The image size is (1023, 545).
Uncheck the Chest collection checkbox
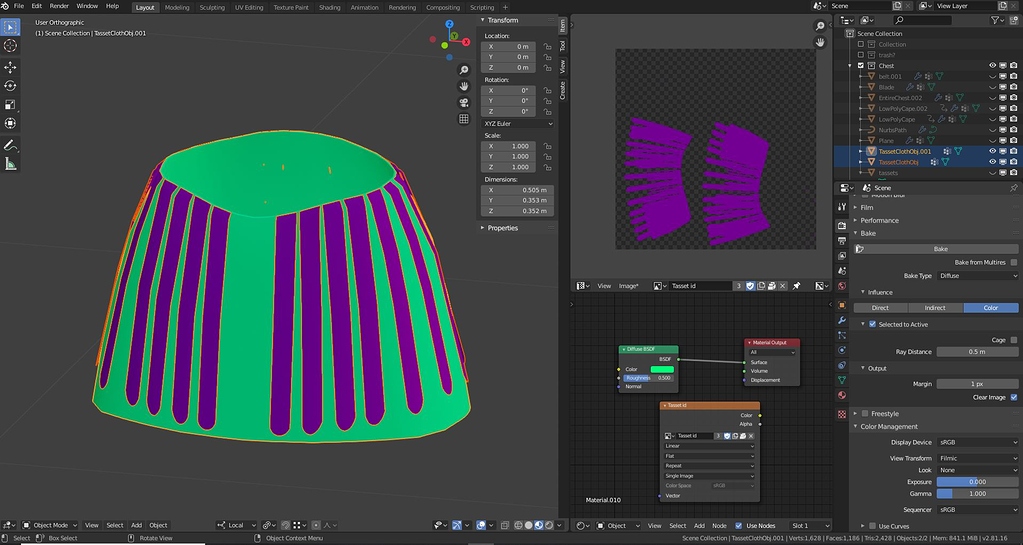pyautogui.click(x=861, y=66)
